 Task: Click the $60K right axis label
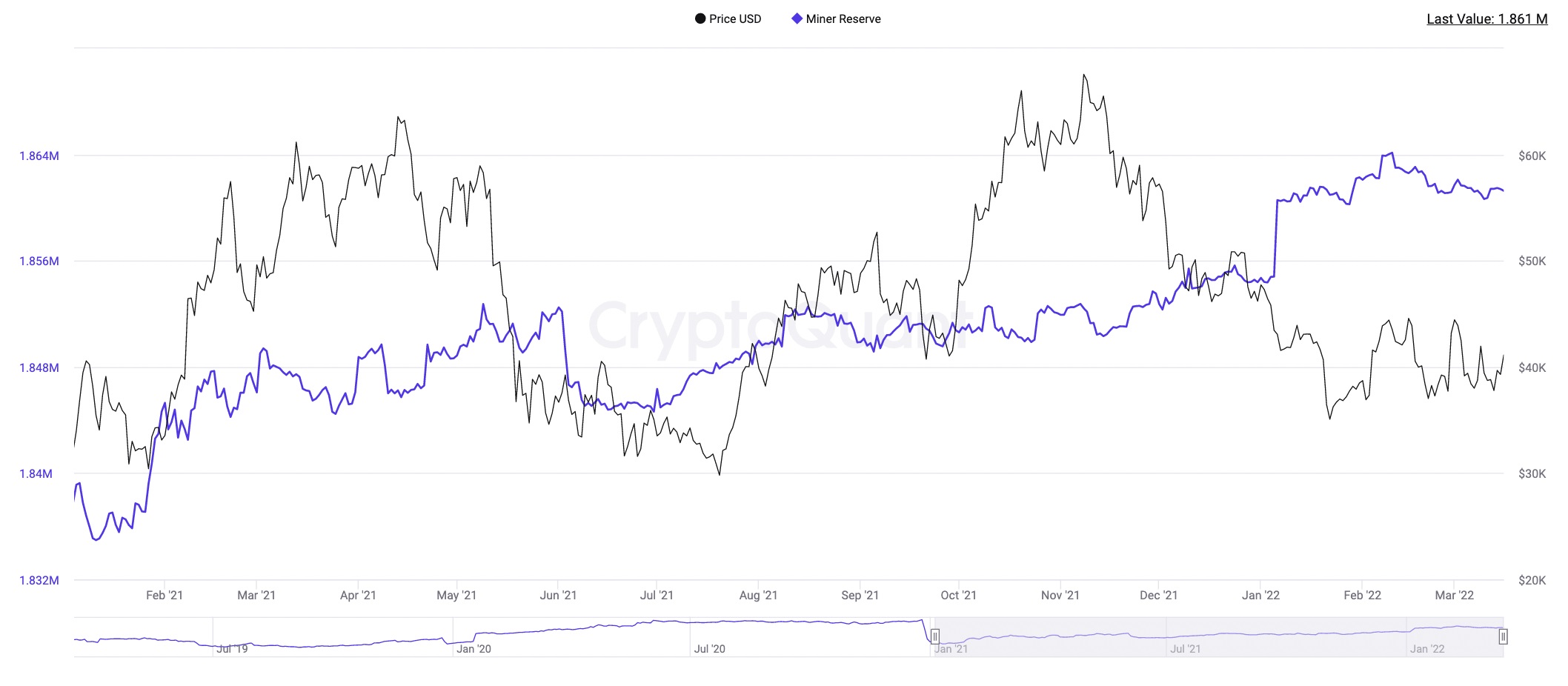click(x=1532, y=156)
